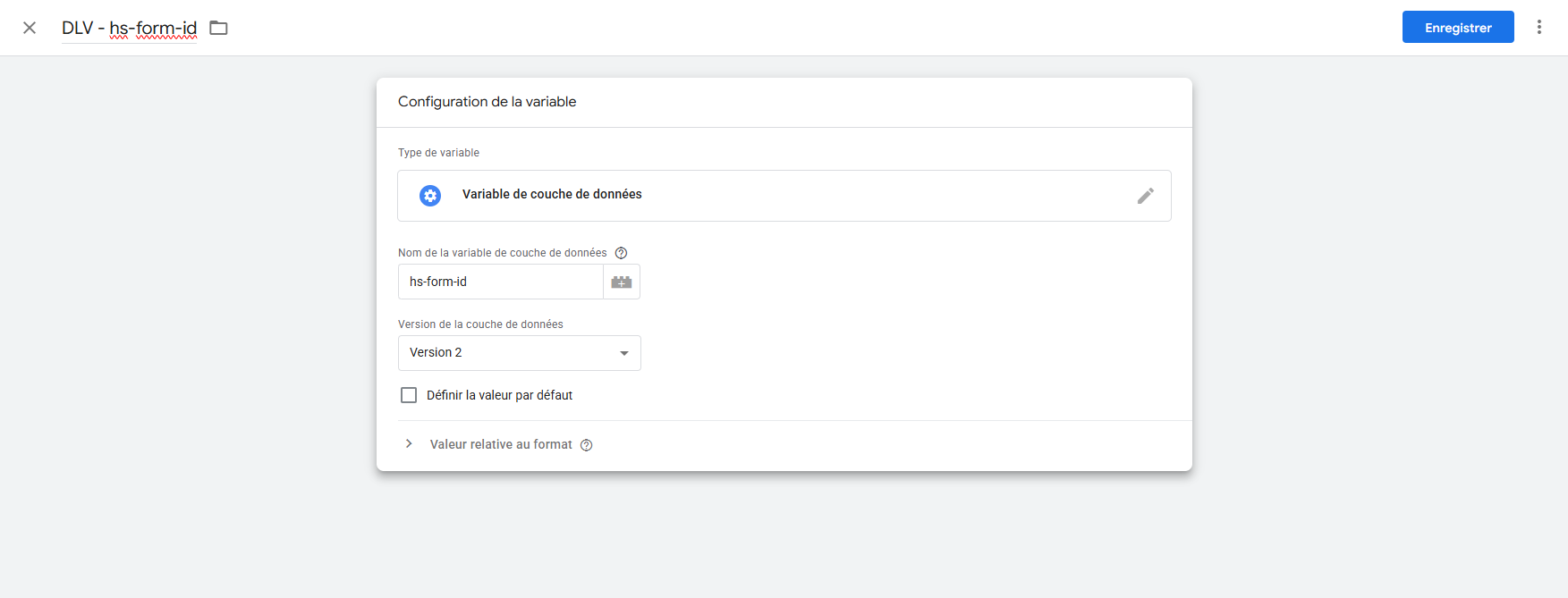Screen dimensions: 1568x598
Task: Open the three-dot more options menu
Action: [1539, 27]
